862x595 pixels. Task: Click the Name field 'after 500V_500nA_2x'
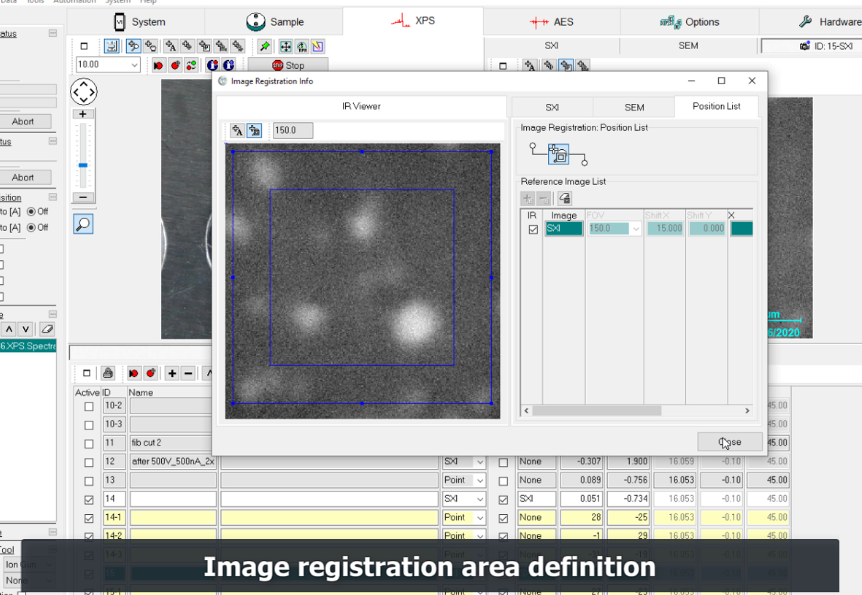pos(173,462)
